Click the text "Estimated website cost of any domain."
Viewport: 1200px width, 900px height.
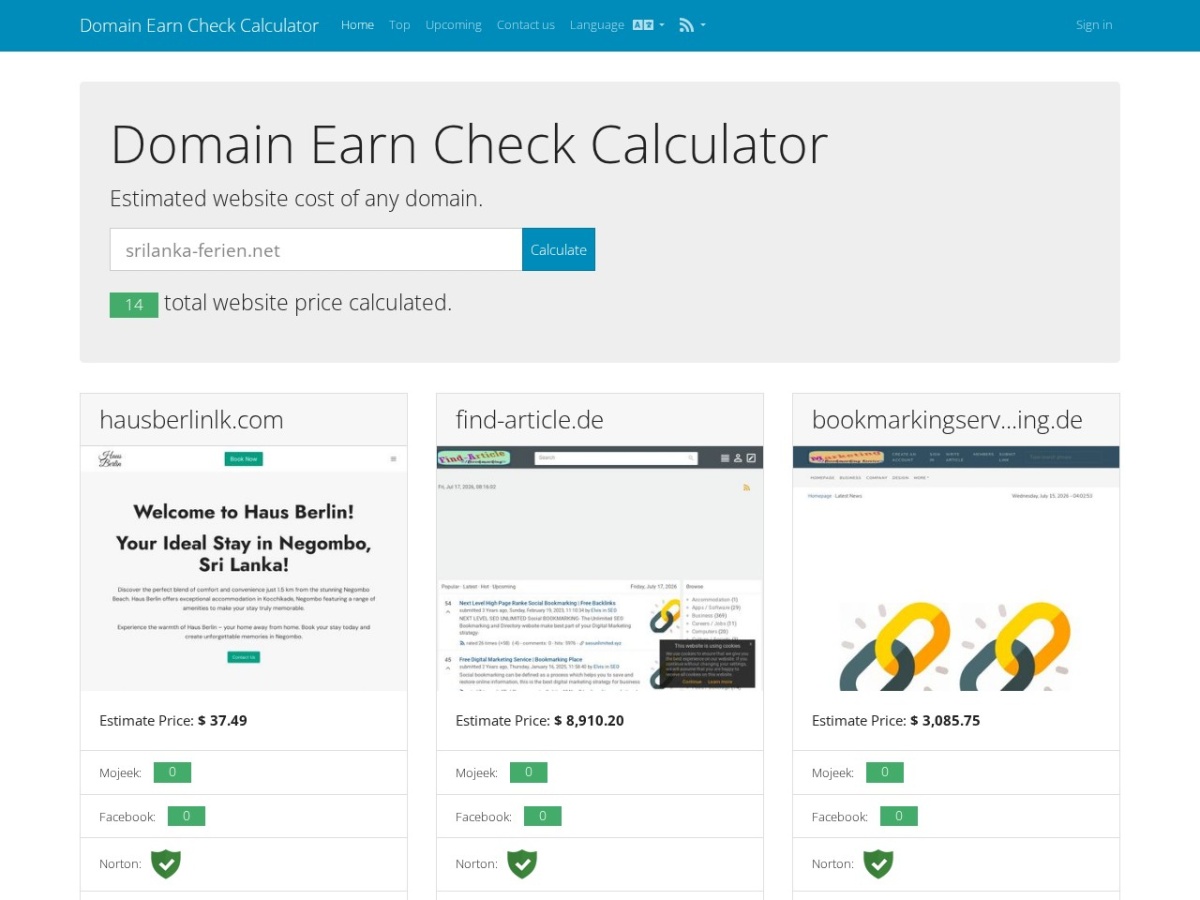coord(296,199)
